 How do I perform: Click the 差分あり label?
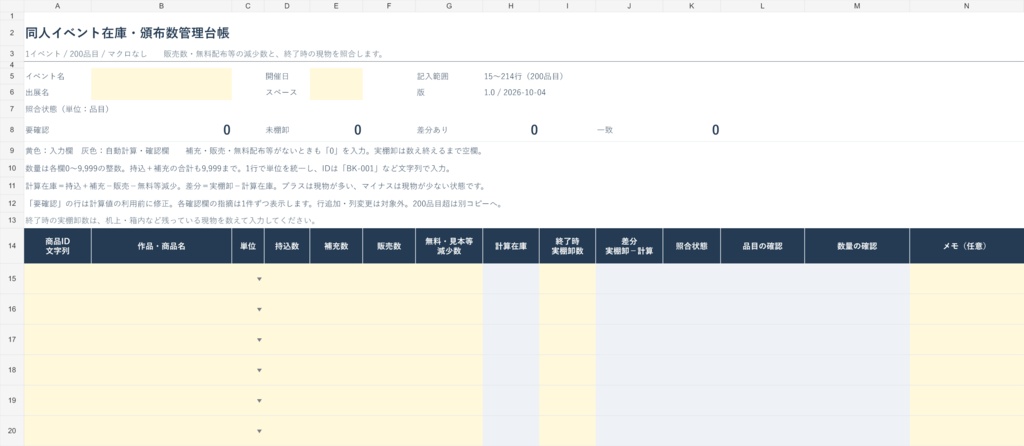tap(432, 130)
